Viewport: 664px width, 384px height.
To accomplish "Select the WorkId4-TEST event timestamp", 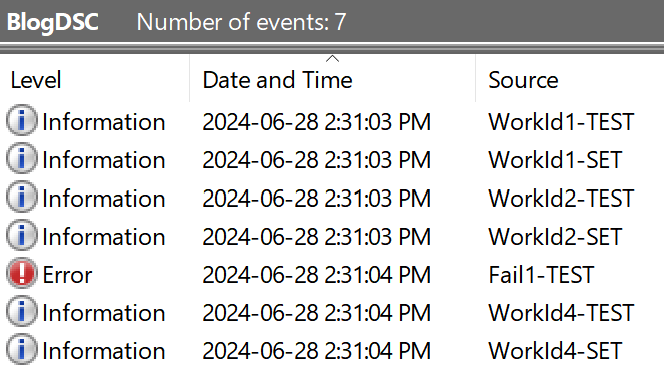I will pos(316,313).
